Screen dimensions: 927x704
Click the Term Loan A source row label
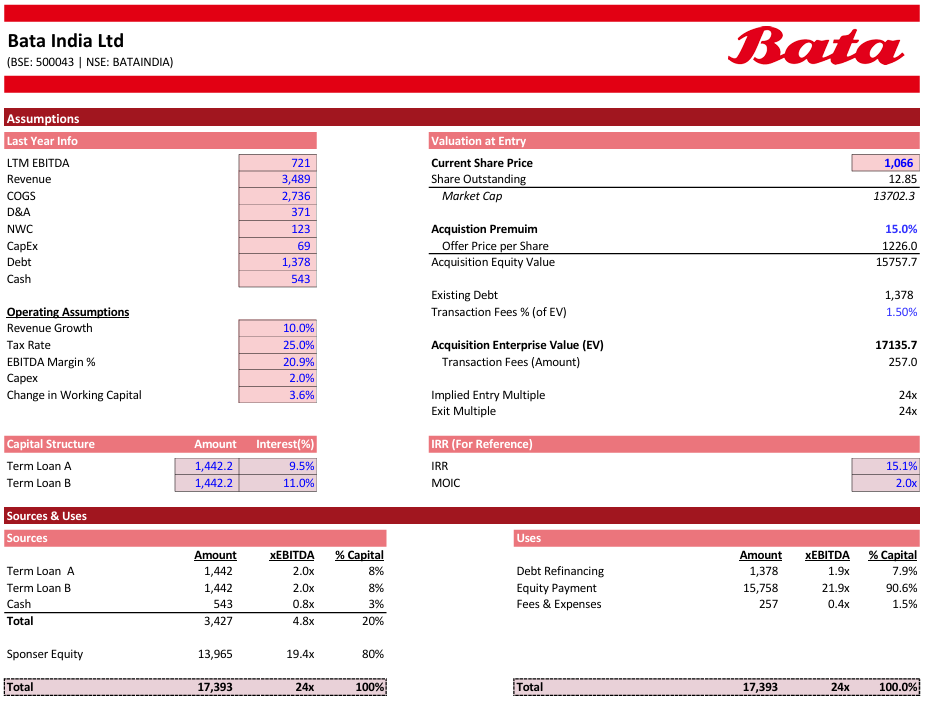coord(40,571)
